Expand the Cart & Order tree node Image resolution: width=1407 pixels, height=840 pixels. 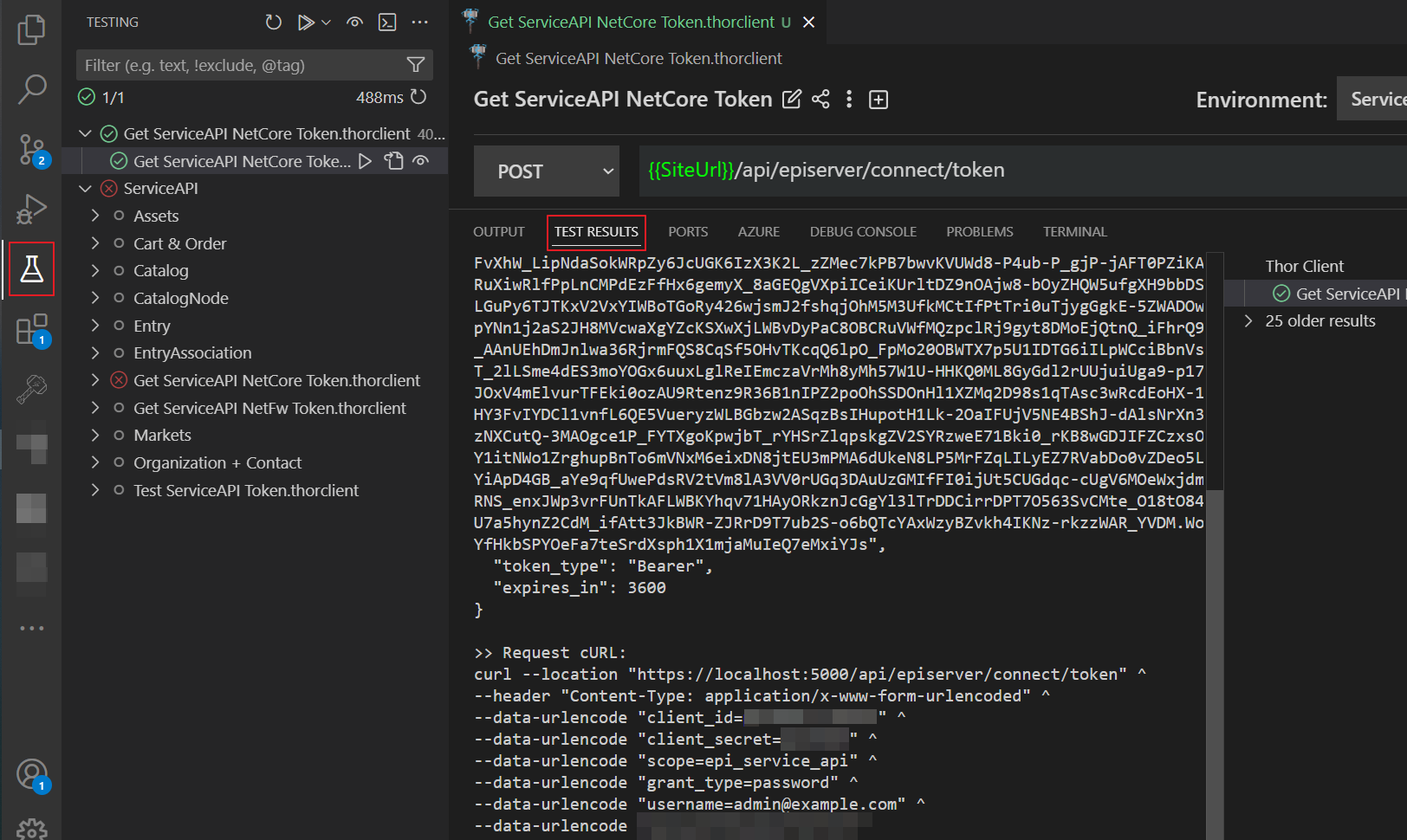tap(95, 243)
